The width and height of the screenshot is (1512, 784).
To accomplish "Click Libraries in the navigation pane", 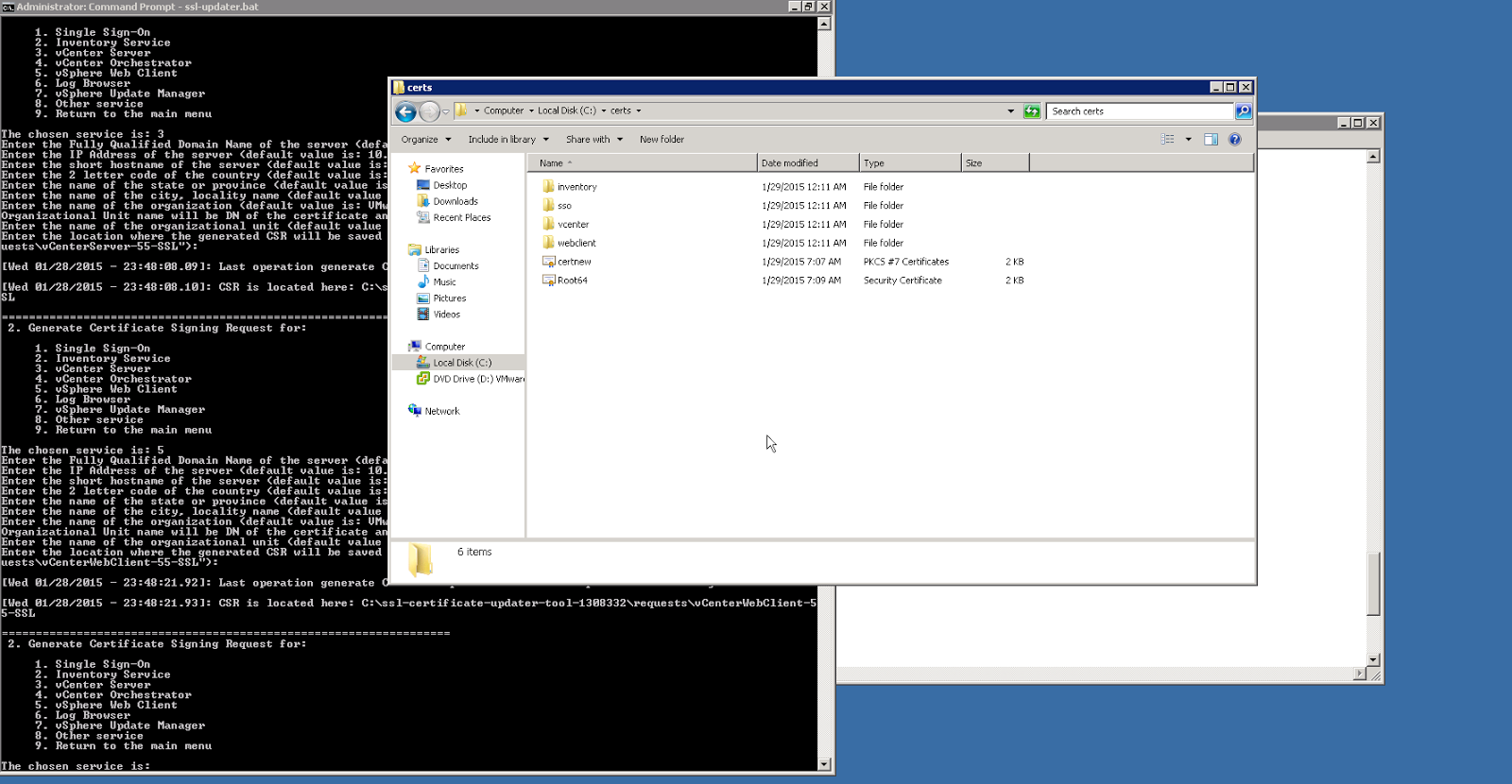I will [x=442, y=250].
